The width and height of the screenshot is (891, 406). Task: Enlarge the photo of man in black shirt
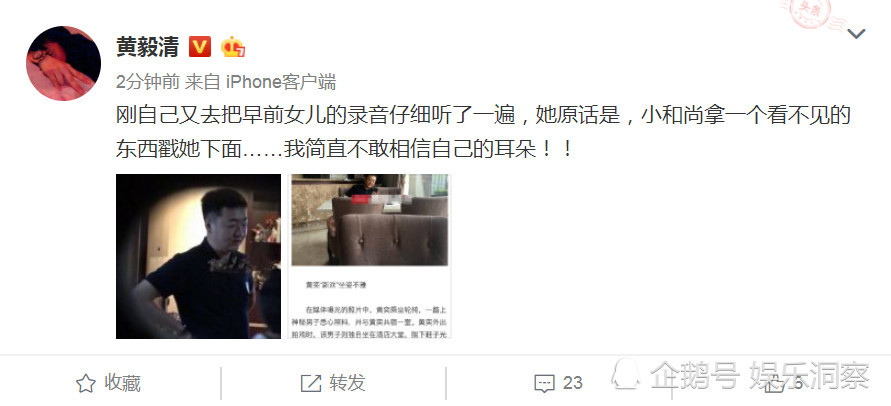click(x=198, y=256)
